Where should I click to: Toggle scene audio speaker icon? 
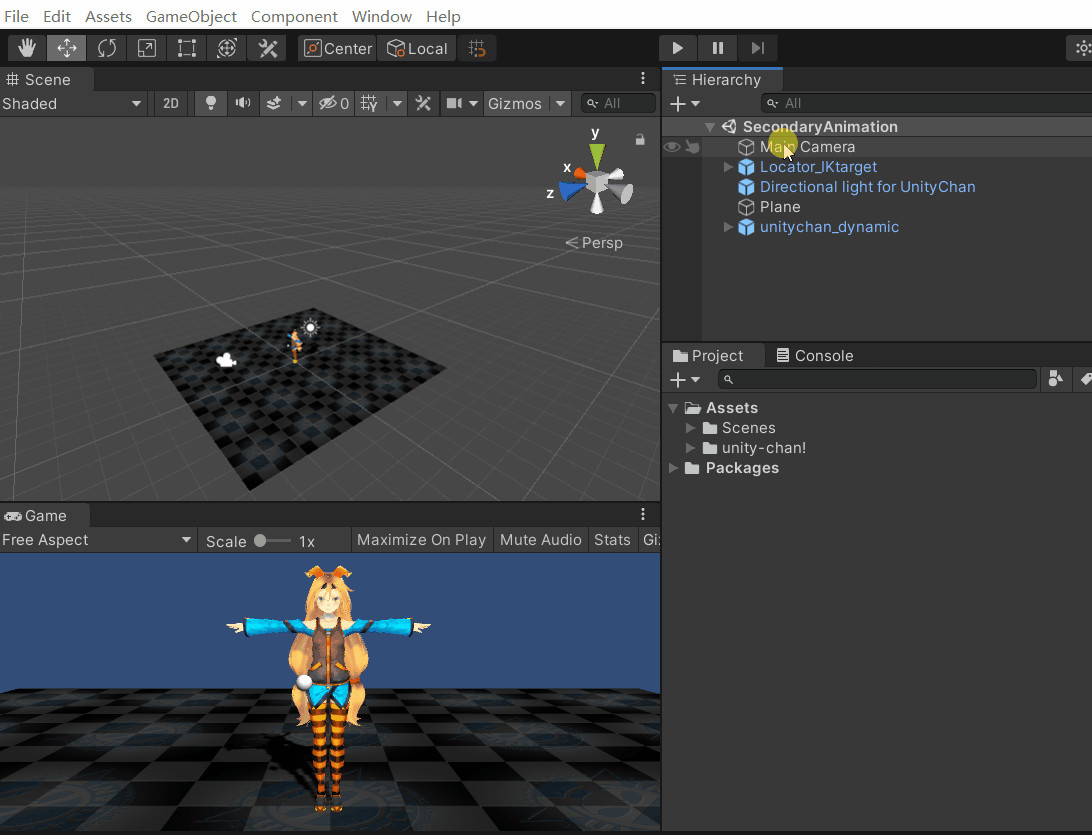click(x=242, y=104)
